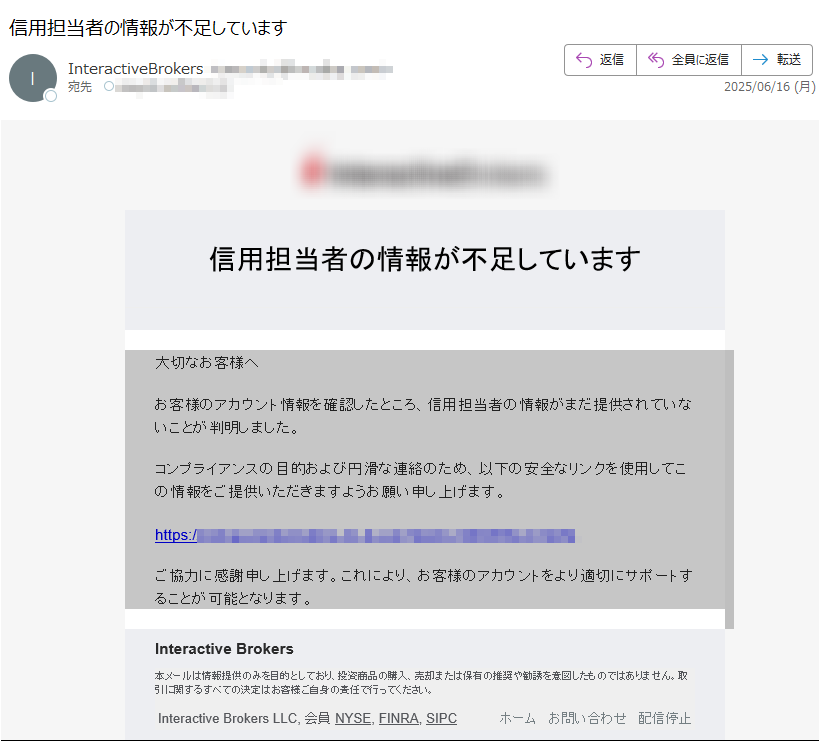Open the SIPC link in the footer
This screenshot has width=819, height=748.
(x=441, y=719)
